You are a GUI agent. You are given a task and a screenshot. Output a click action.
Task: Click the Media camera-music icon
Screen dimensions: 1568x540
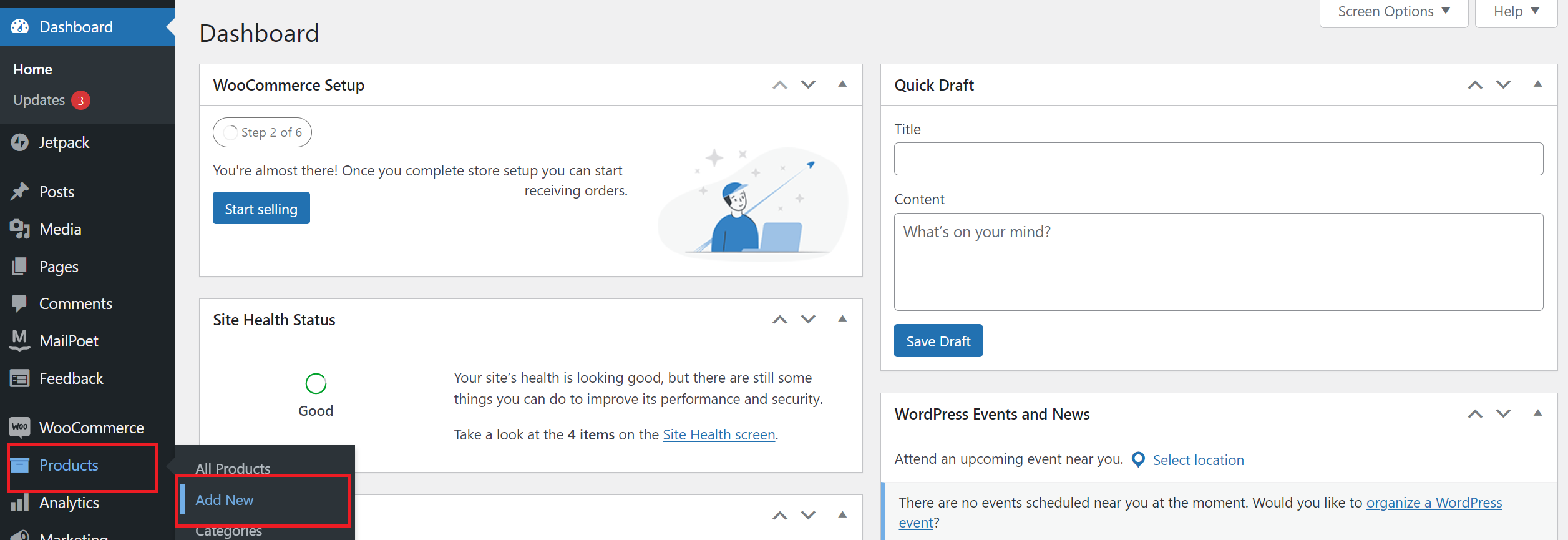pos(20,229)
